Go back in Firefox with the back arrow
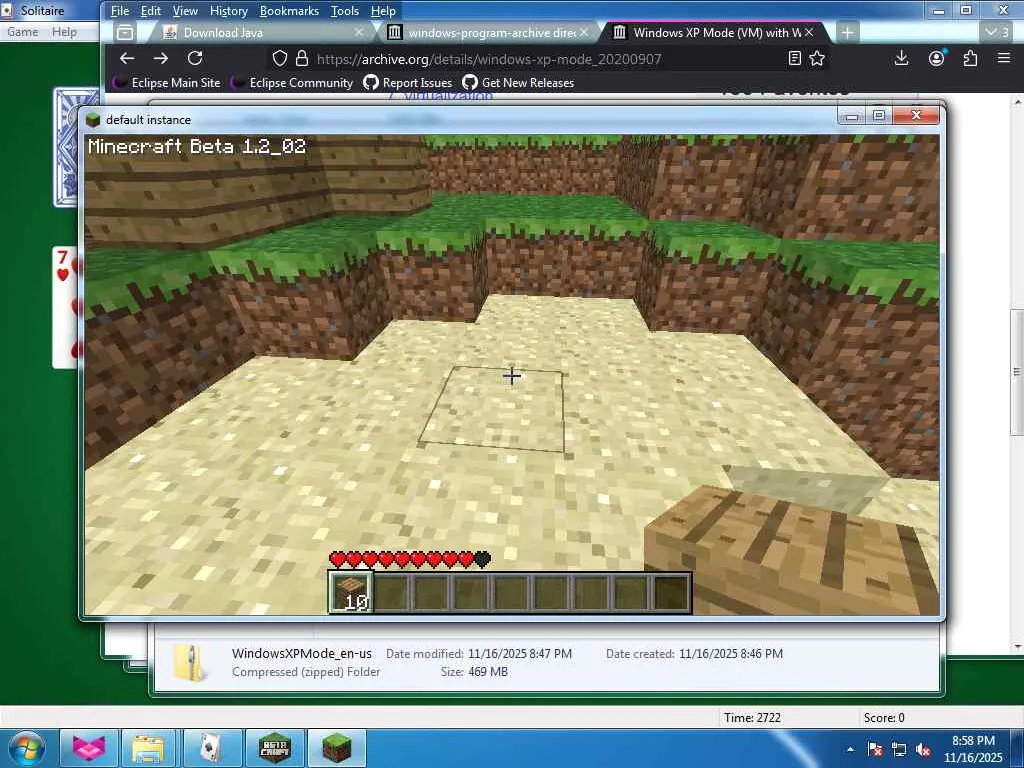 click(127, 58)
